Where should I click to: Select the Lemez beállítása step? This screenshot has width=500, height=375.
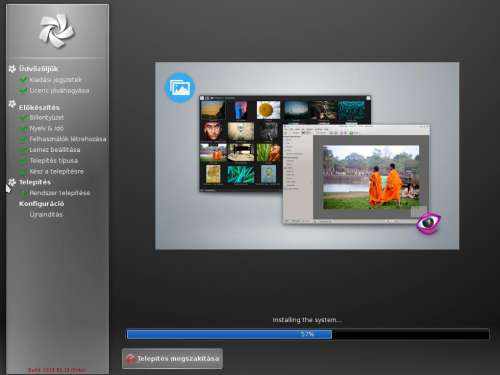(55, 150)
